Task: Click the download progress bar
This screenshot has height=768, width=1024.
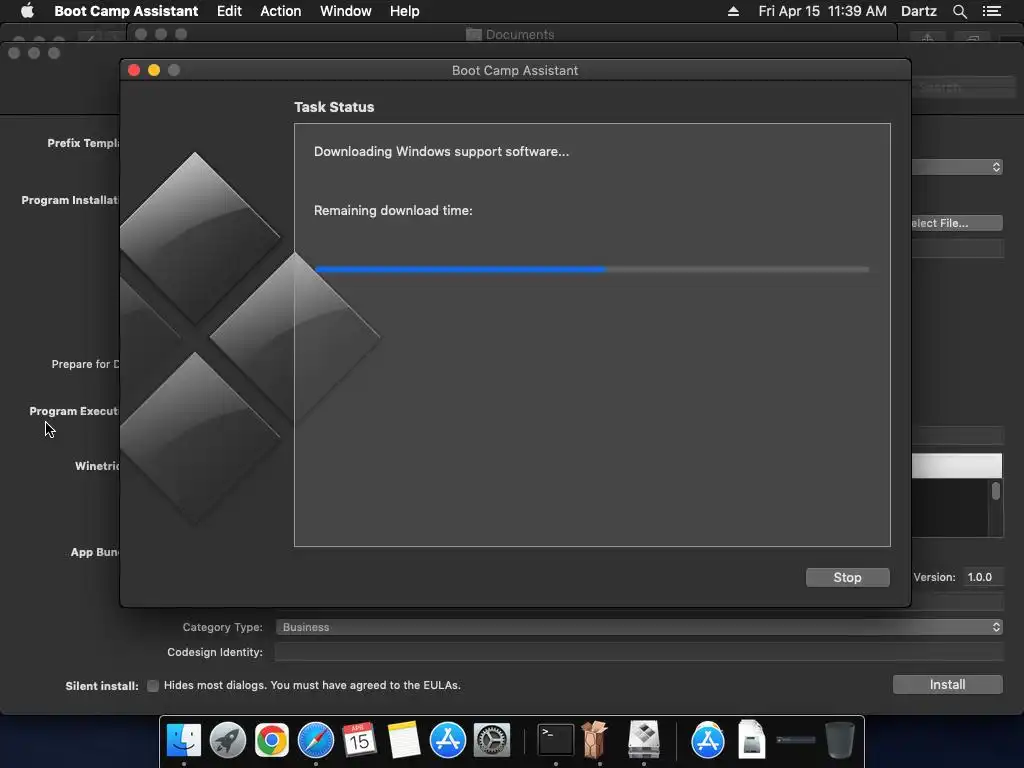Action: click(592, 269)
